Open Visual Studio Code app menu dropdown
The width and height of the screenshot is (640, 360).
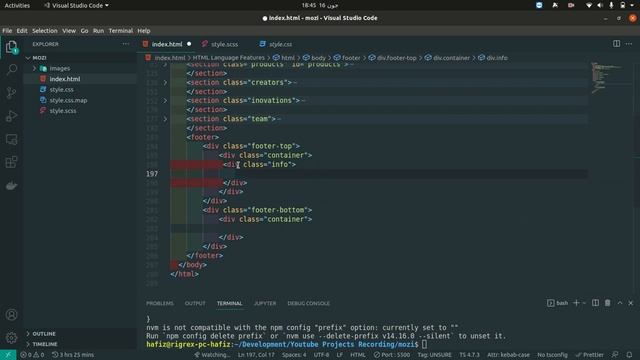click(76, 5)
